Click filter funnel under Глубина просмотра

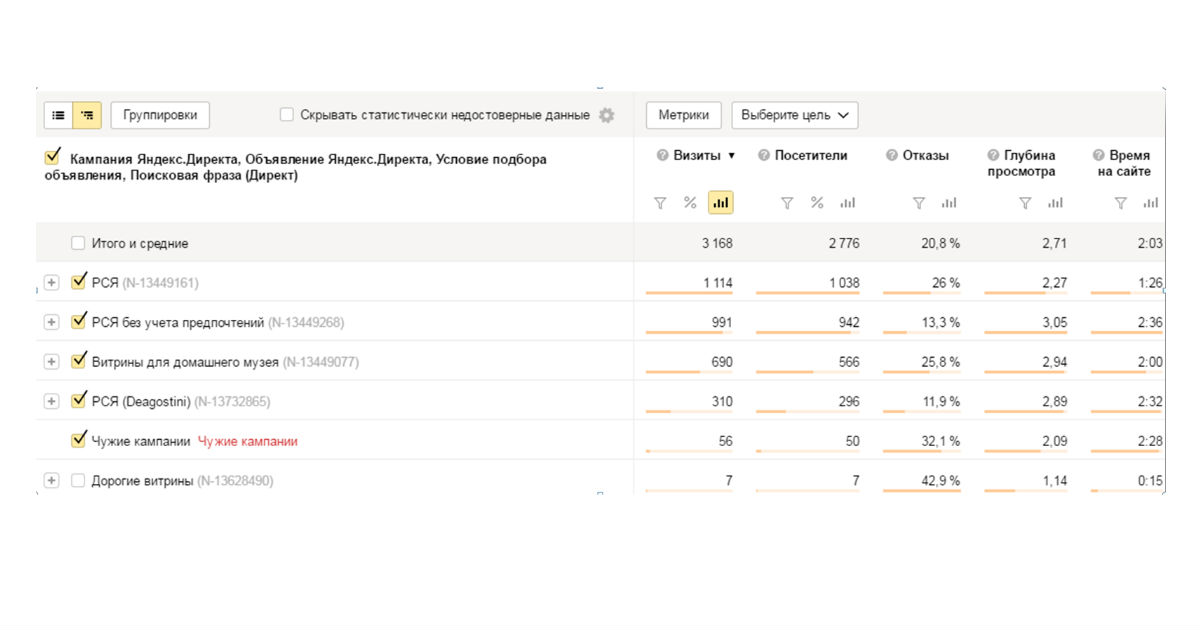[x=1025, y=203]
